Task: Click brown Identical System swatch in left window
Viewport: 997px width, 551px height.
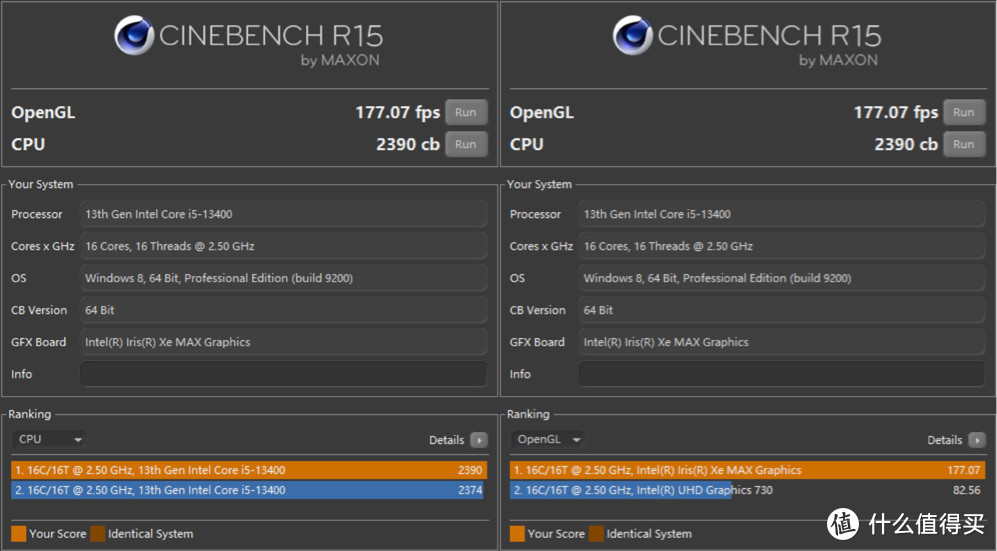Action: pos(97,534)
